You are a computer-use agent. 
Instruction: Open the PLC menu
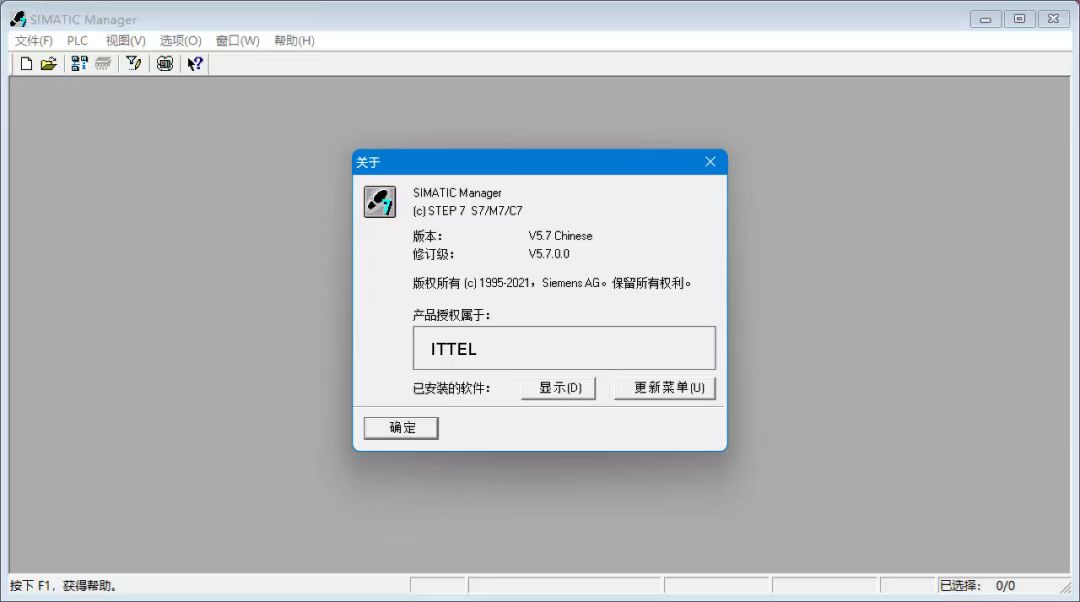coord(77,41)
